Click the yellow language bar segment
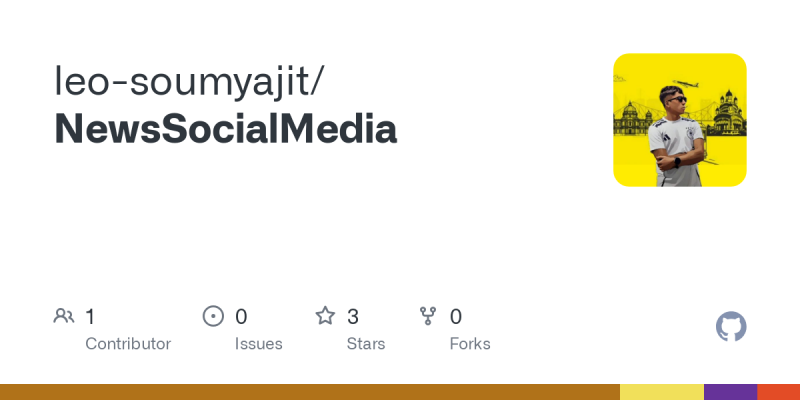Screen dimensions: 800x400 (x=662, y=392)
